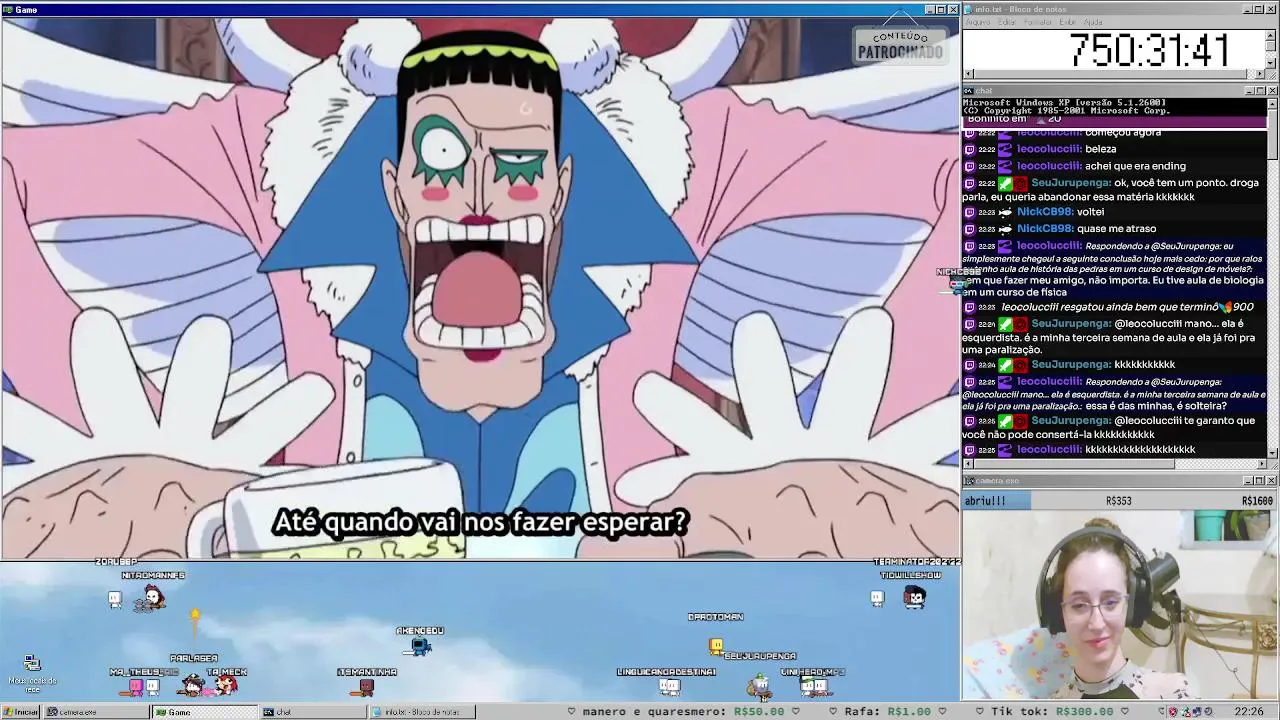Click the abriu!!! progress bar in camera window

(997, 501)
